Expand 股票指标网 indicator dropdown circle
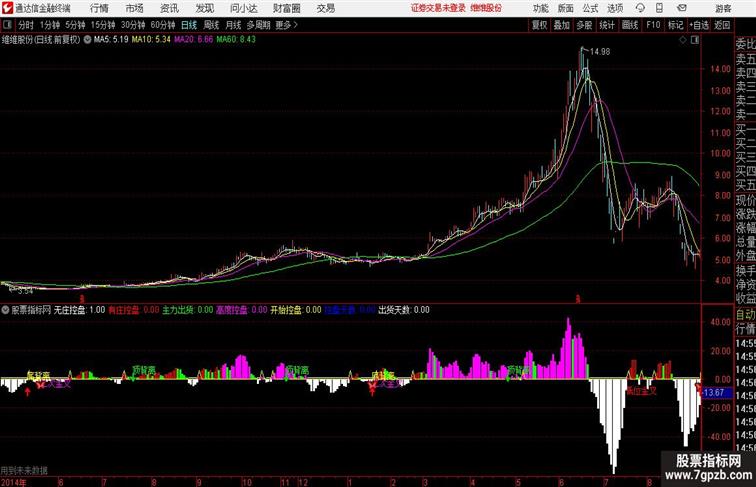The image size is (756, 487). [5, 310]
